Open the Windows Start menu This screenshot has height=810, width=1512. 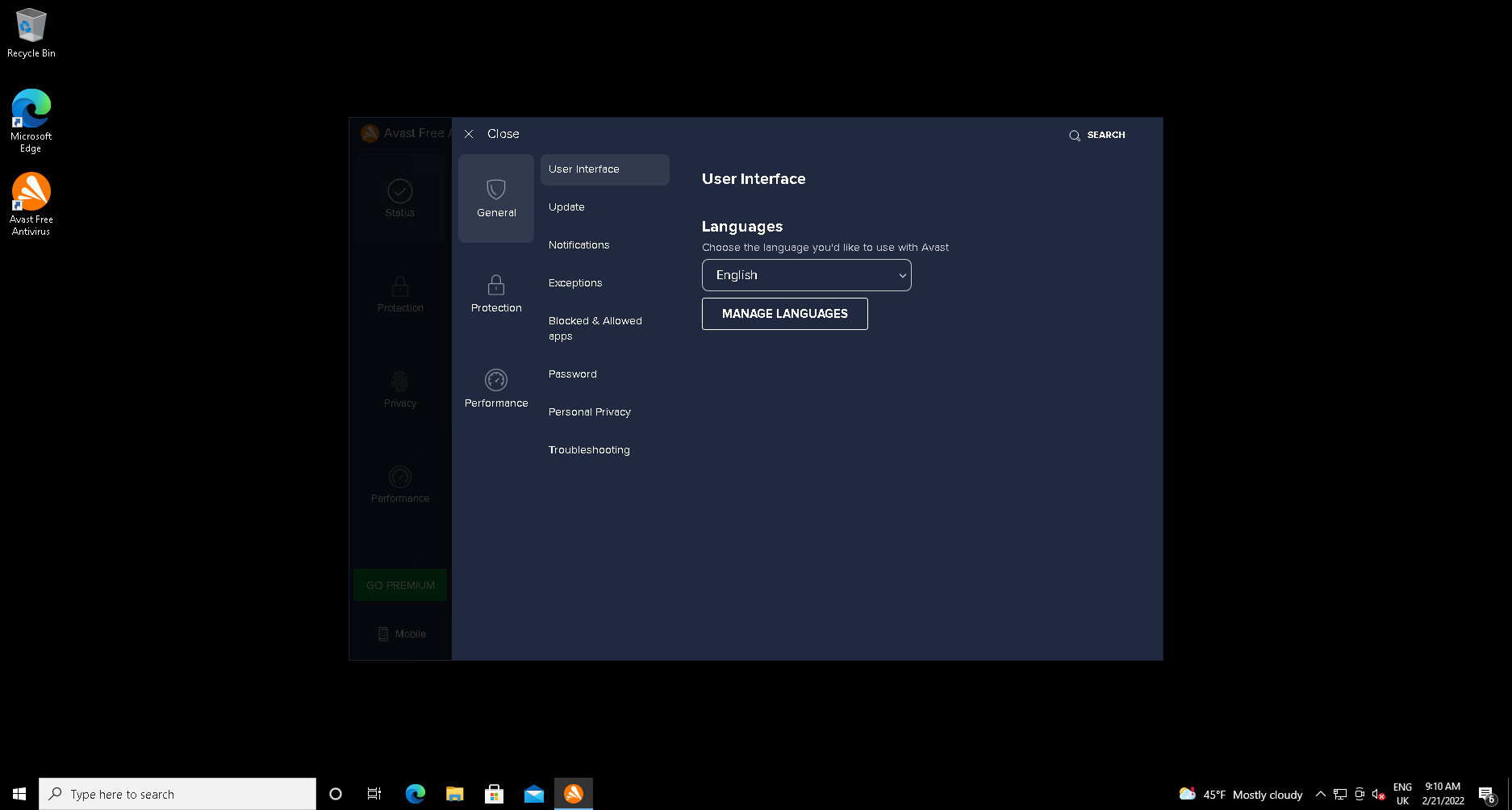[x=19, y=794]
